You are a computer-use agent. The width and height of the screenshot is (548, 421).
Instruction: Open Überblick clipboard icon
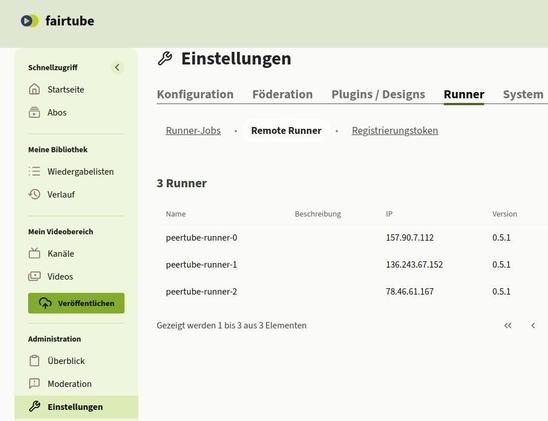pos(34,361)
